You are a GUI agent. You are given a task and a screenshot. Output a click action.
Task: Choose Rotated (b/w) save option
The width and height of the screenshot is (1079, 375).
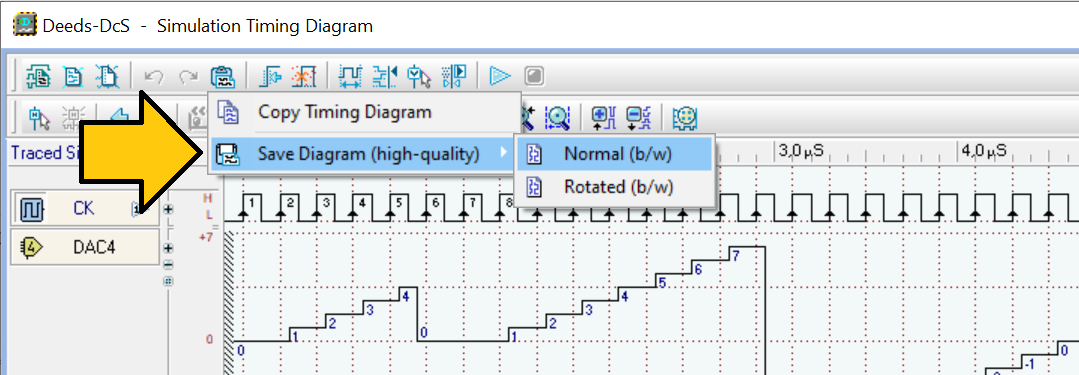(x=616, y=186)
